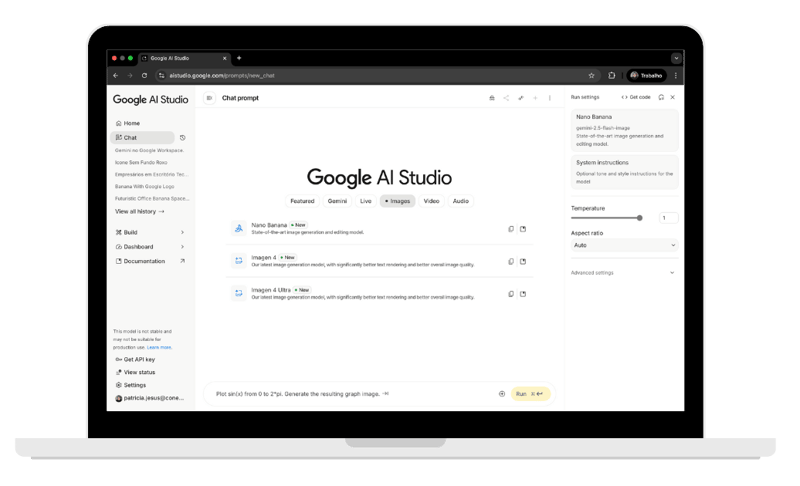Expand the Dashboard section chevron

click(182, 247)
